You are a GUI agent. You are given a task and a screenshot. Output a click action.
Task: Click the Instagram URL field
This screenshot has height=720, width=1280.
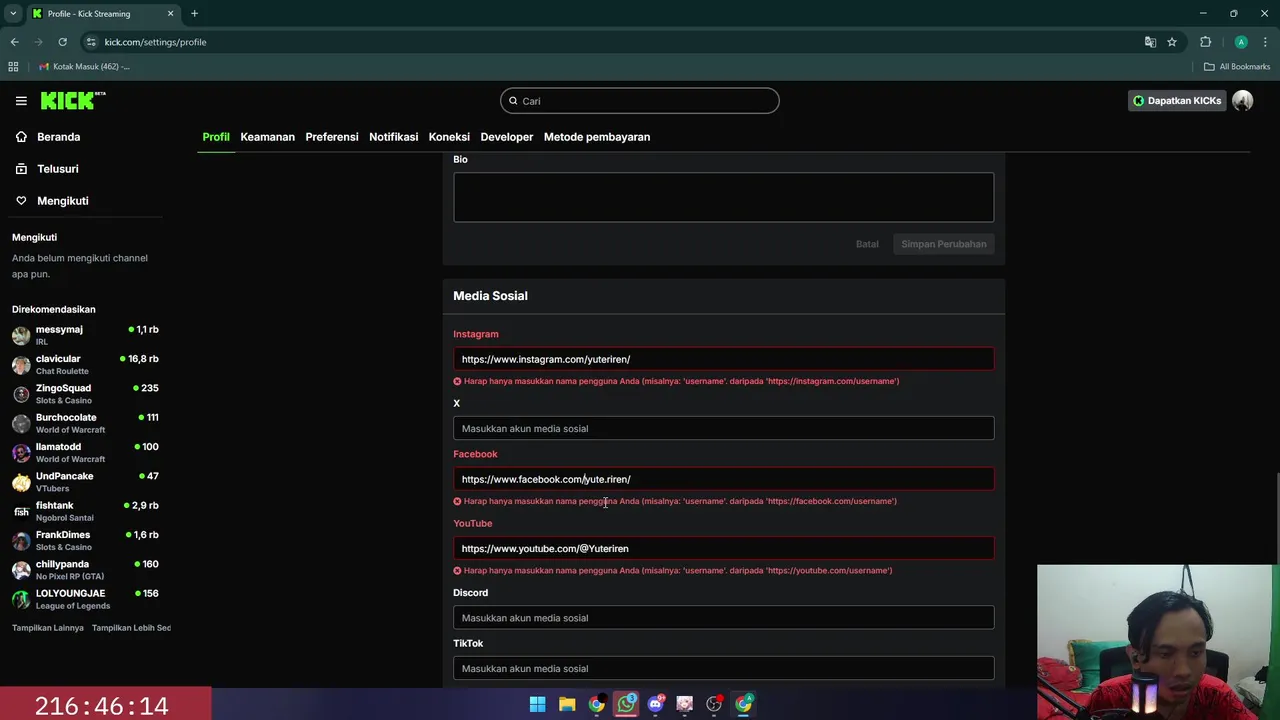click(x=724, y=359)
